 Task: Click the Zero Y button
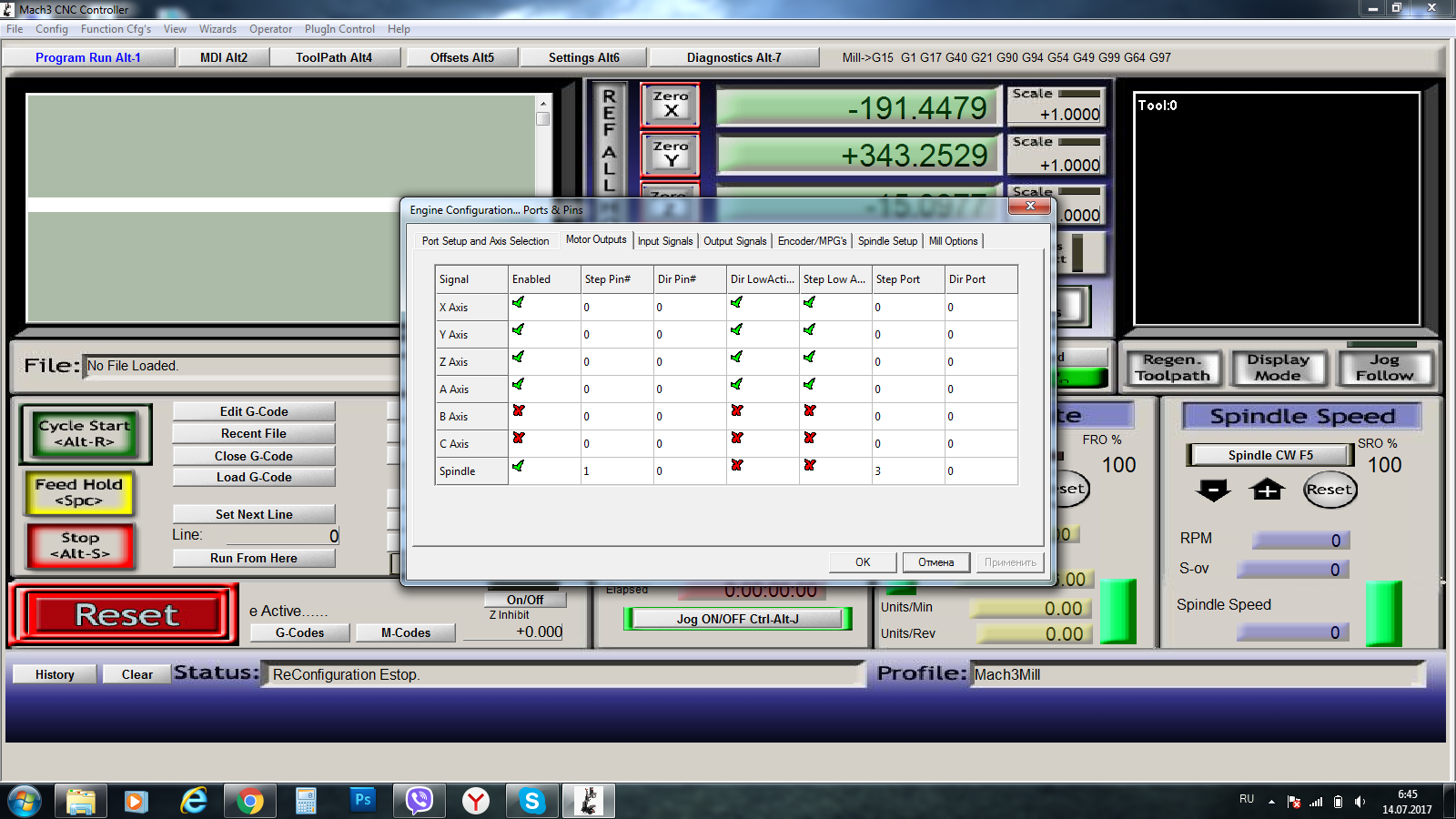pos(671,154)
